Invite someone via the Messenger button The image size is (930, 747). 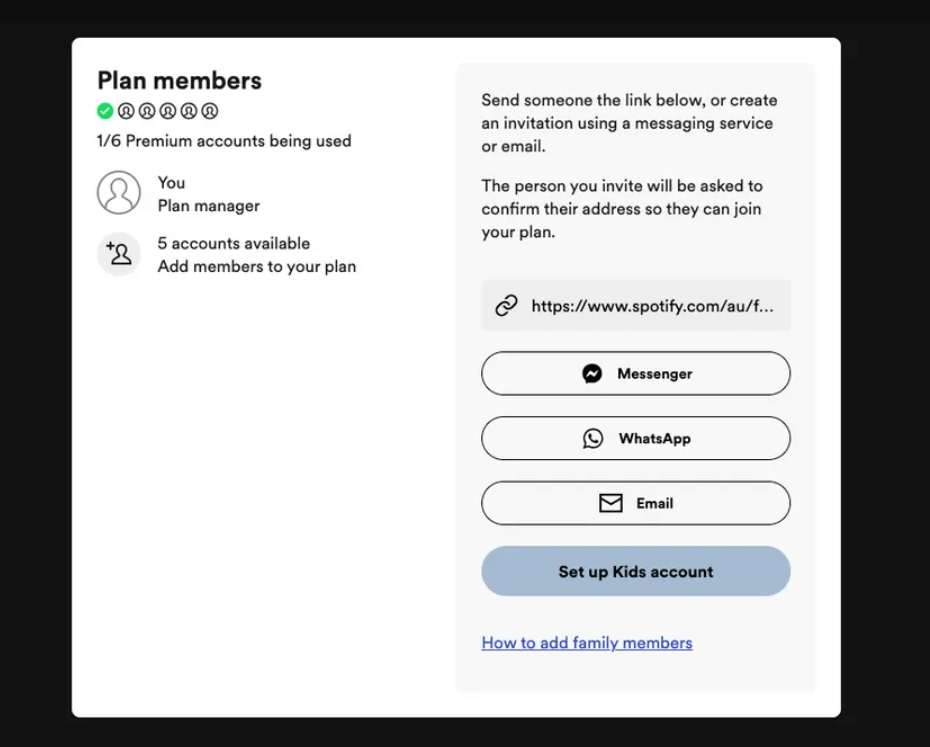pos(636,373)
